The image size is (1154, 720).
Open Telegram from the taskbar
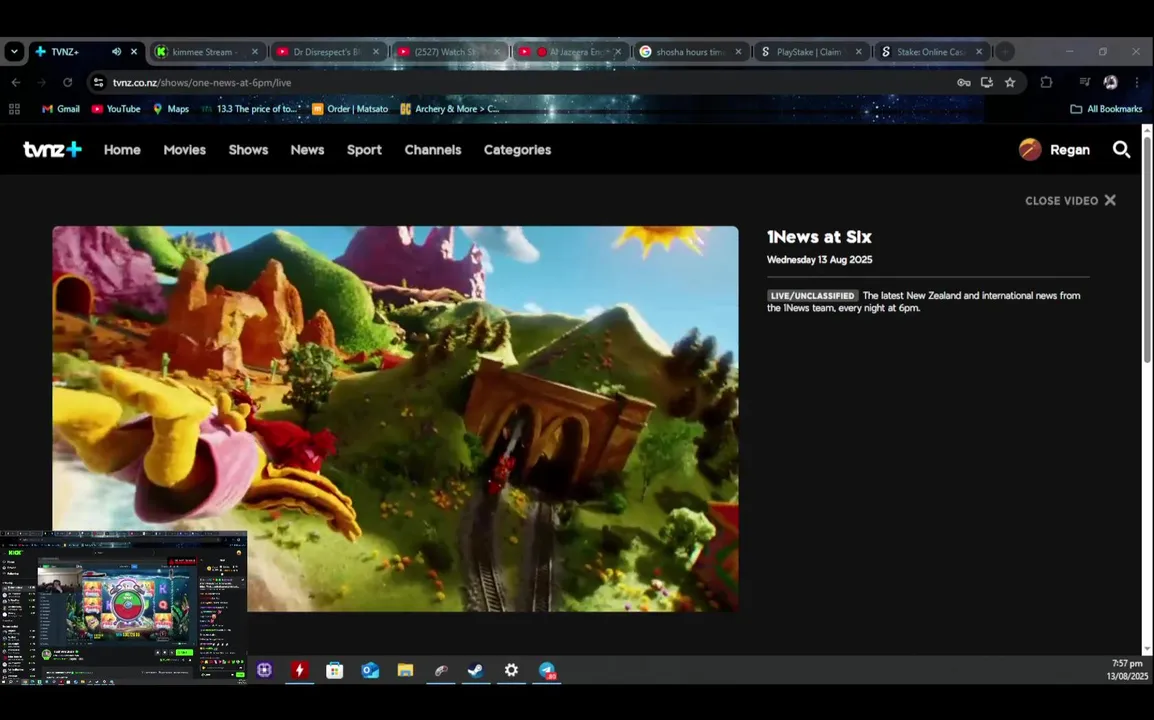coord(547,670)
